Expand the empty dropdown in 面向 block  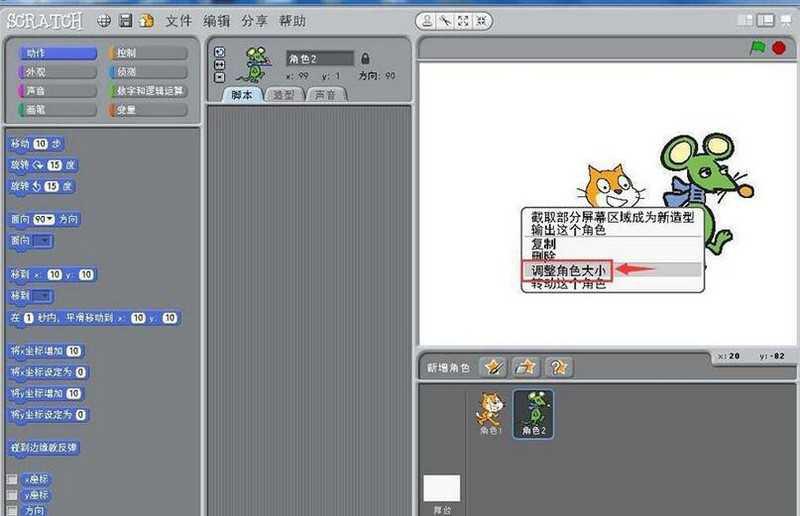pyautogui.click(x=43, y=241)
